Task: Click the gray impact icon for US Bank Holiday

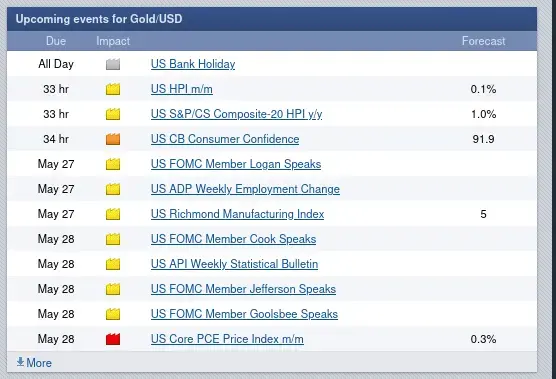Action: point(113,64)
